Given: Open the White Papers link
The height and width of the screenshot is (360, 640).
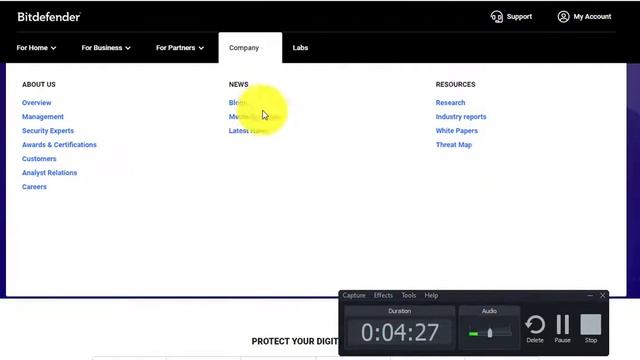Looking at the screenshot, I should click(x=456, y=131).
